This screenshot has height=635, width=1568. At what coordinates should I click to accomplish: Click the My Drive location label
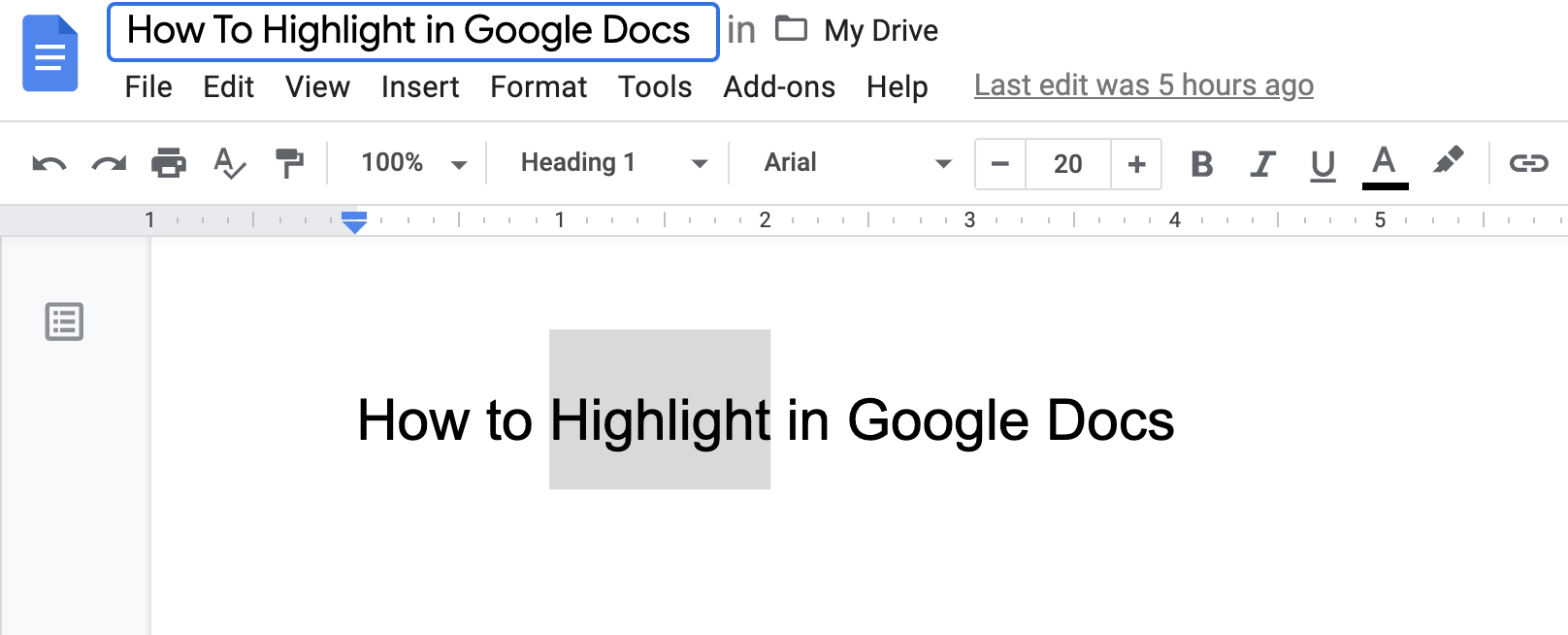point(881,31)
